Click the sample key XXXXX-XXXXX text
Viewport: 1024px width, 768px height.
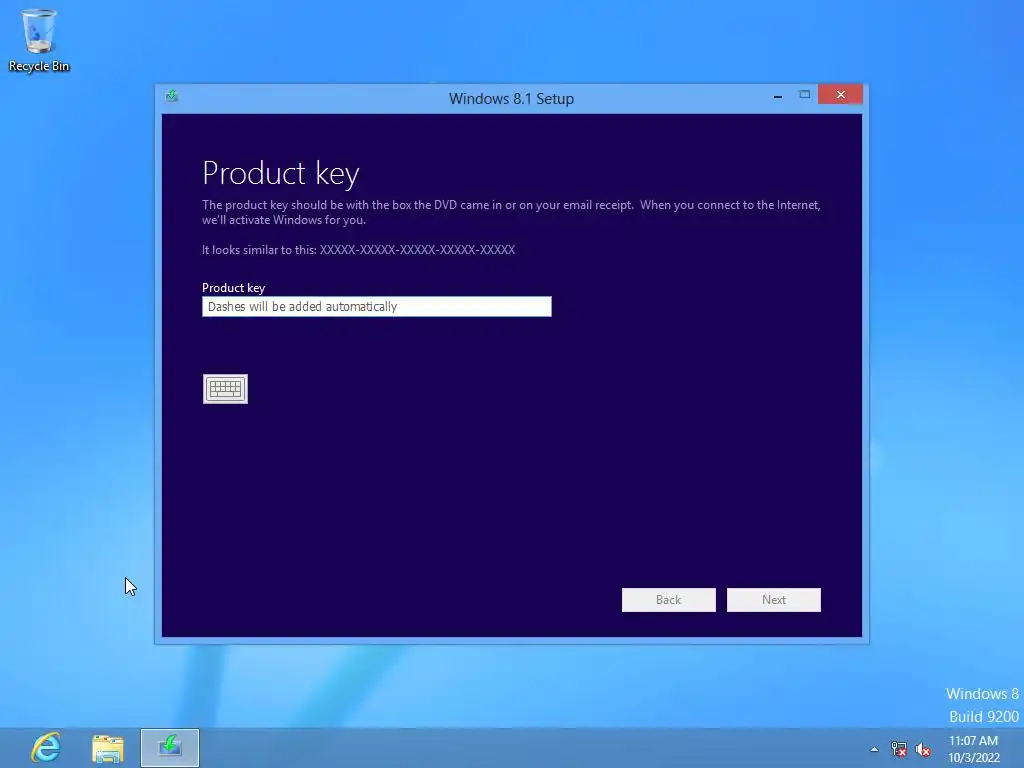coord(417,249)
